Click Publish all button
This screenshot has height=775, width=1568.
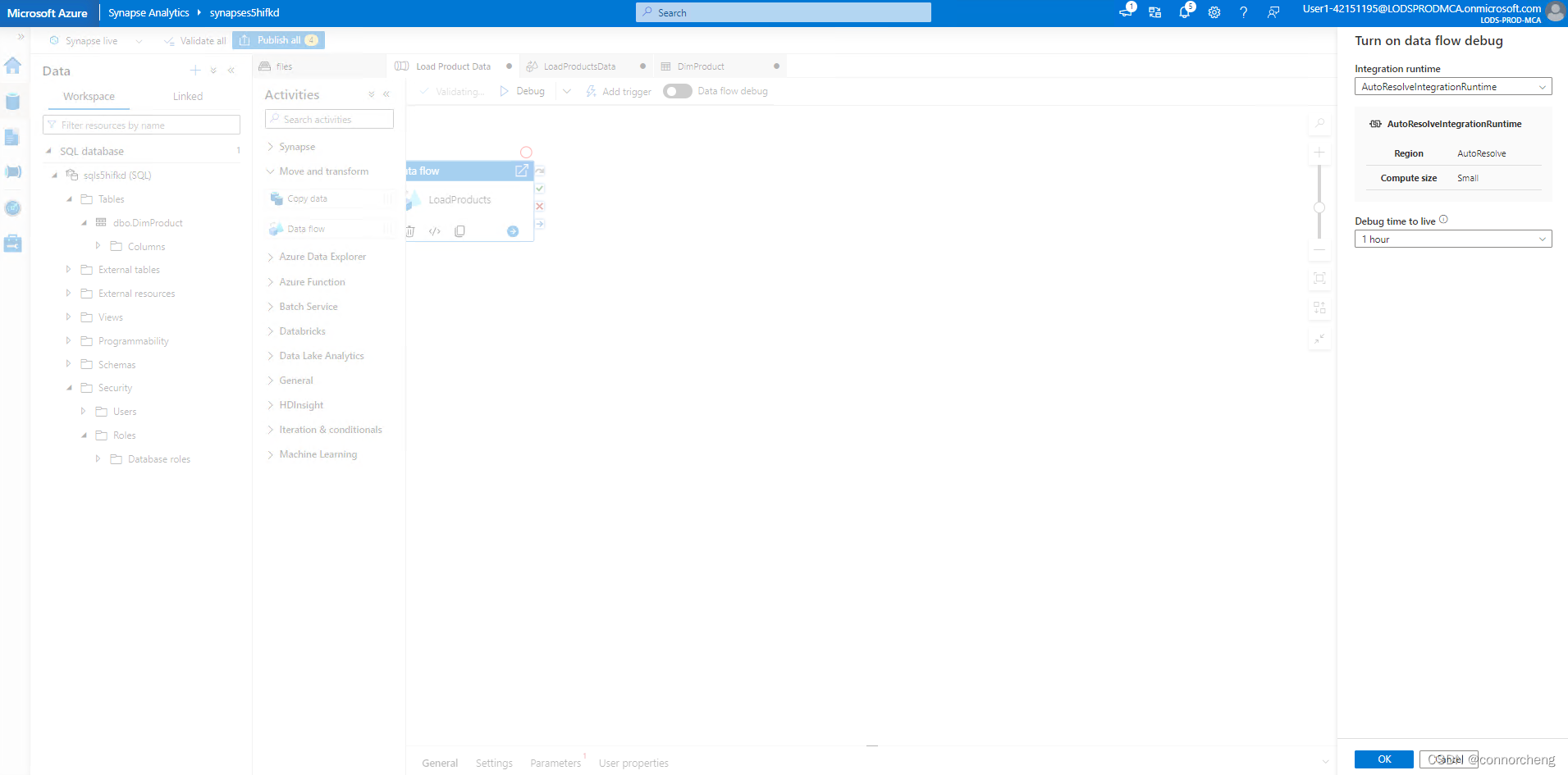(x=279, y=40)
